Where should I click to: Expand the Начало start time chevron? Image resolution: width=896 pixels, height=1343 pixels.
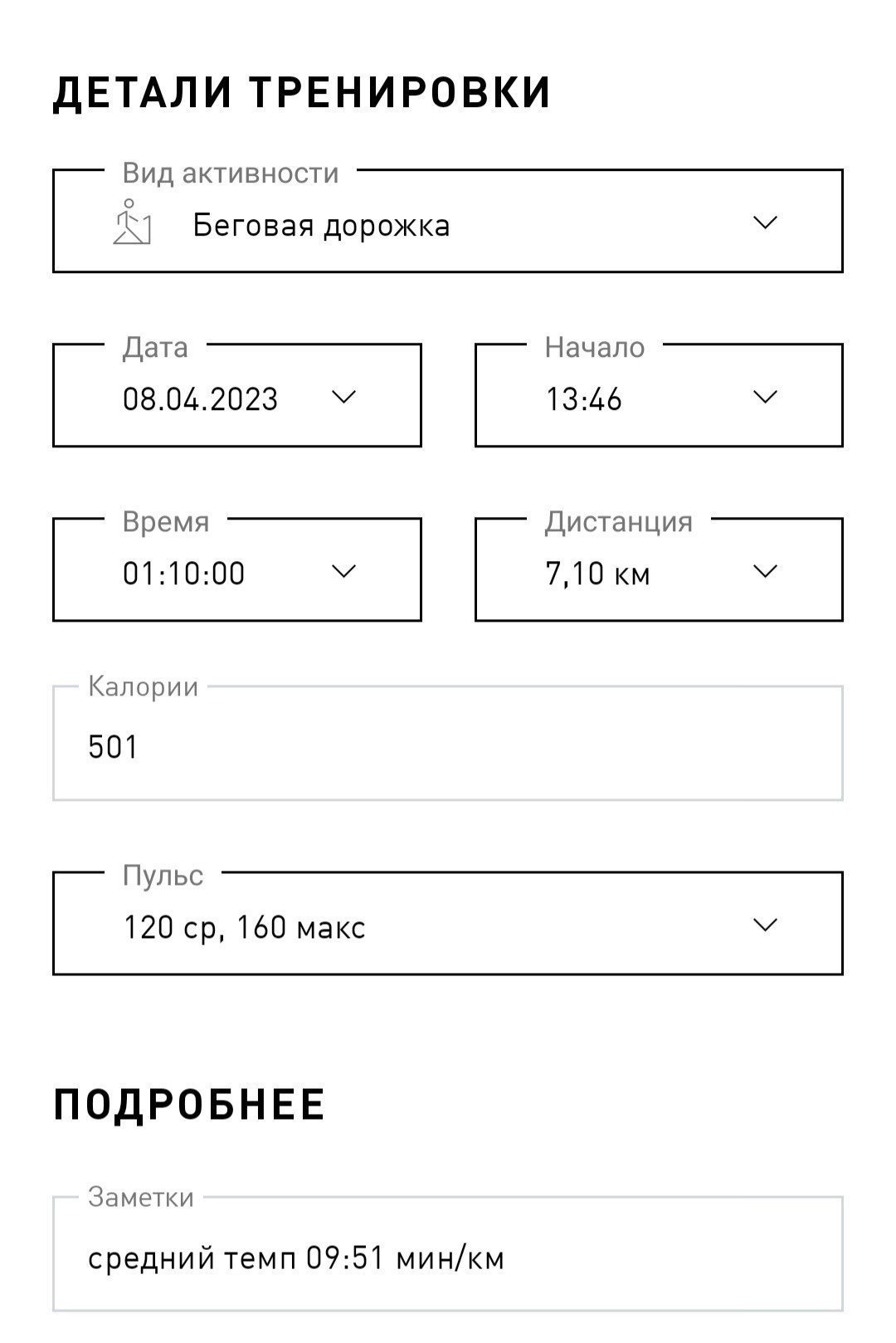pos(765,397)
